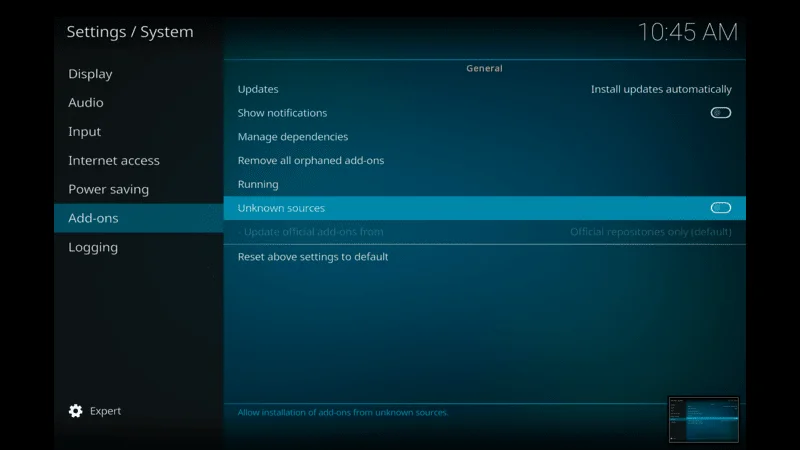Screen dimensions: 800x450
Task: Click the Unknown sources label
Action: tap(281, 208)
